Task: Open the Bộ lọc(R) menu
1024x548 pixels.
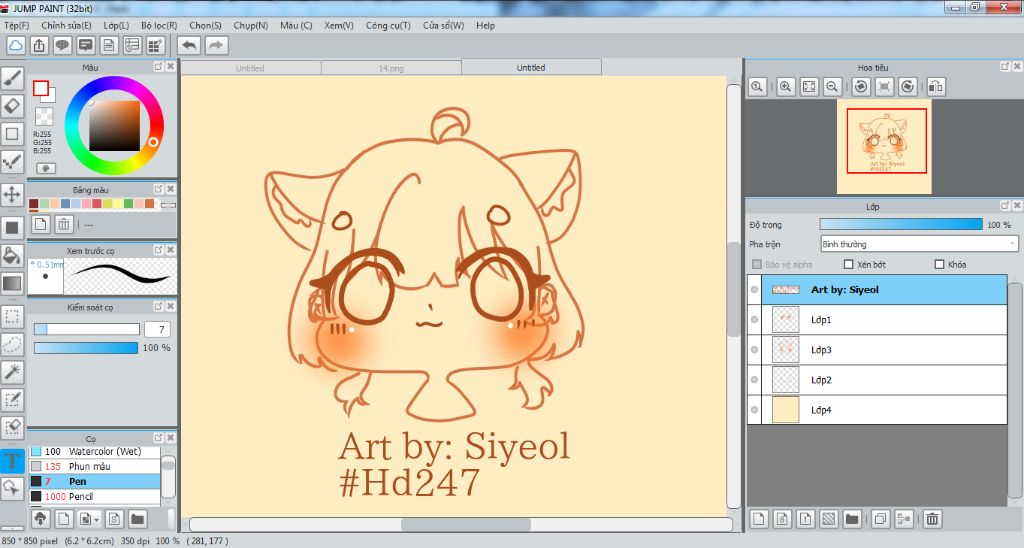Action: point(159,25)
